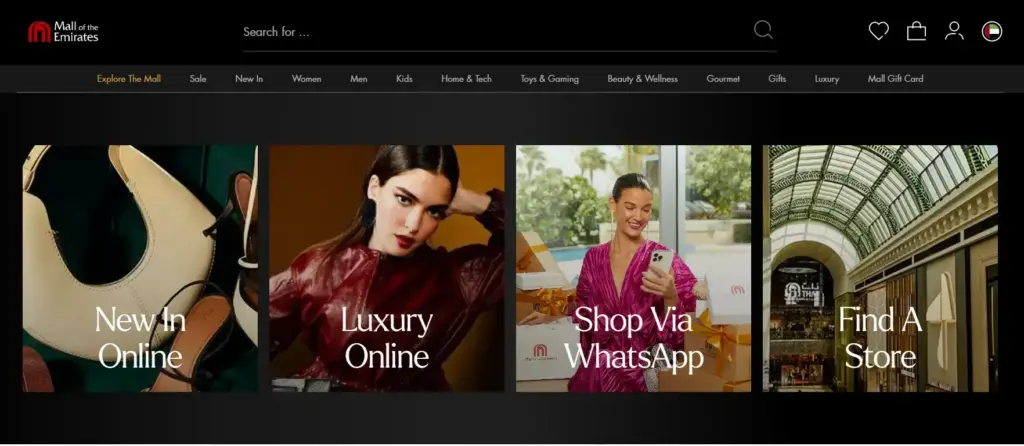
Task: Go to the Sale section
Action: pos(198,79)
